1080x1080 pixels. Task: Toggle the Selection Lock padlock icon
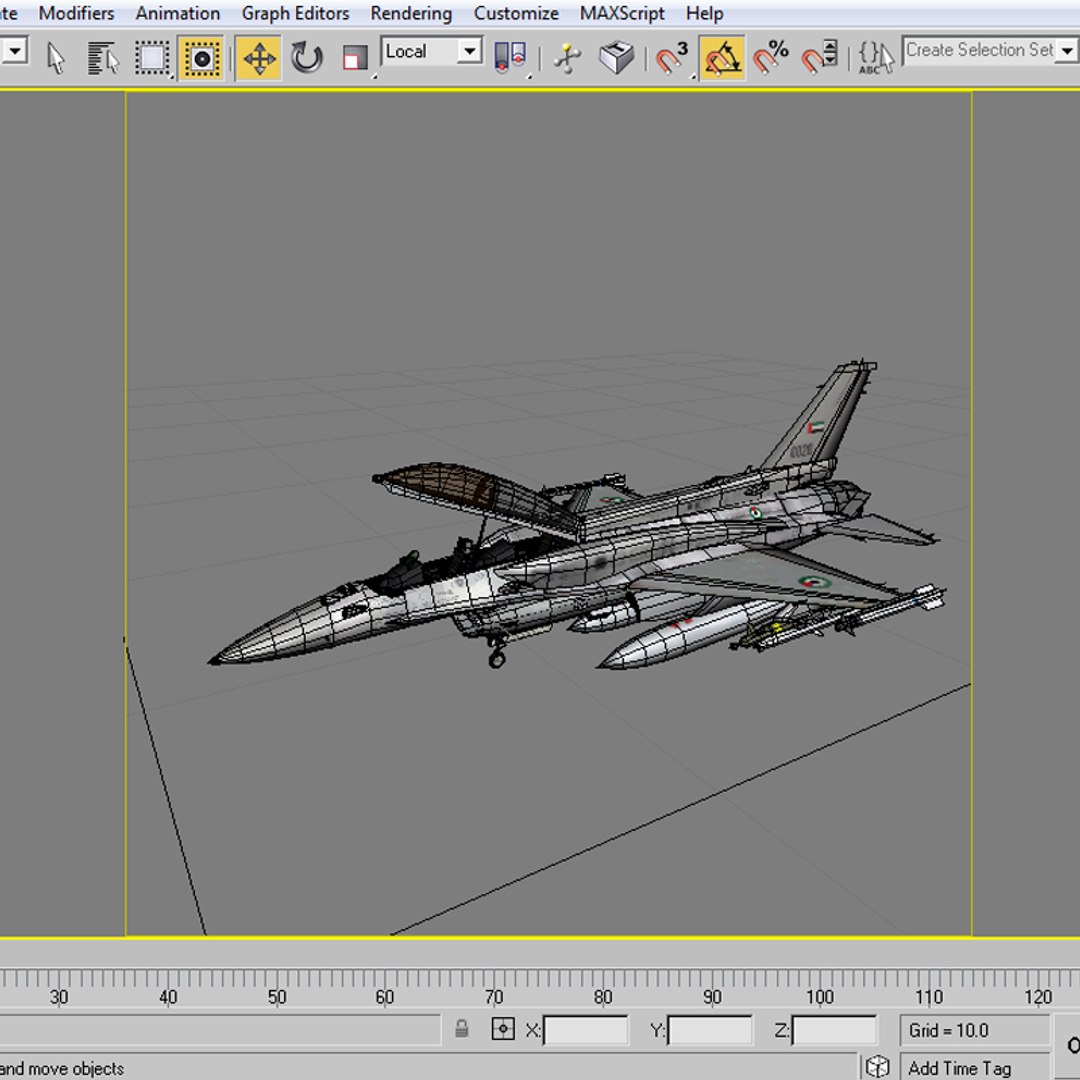(x=461, y=1029)
